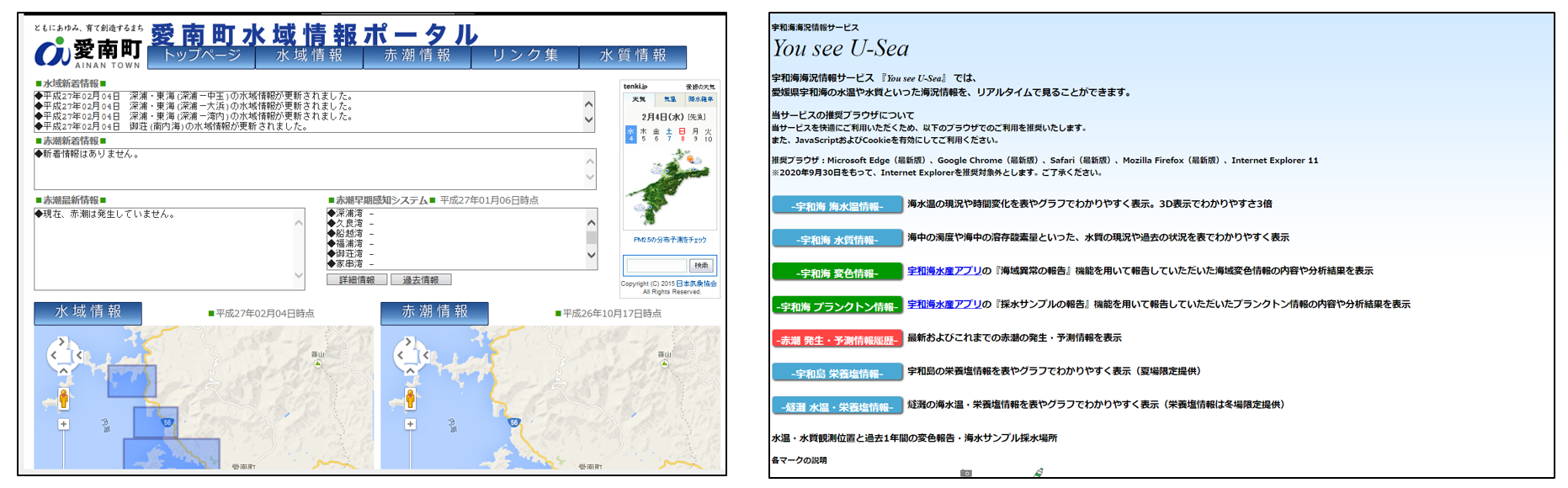Open the 宇和海 海水温情報 button
Image resolution: width=1568 pixels, height=488 pixels.
pos(837,205)
